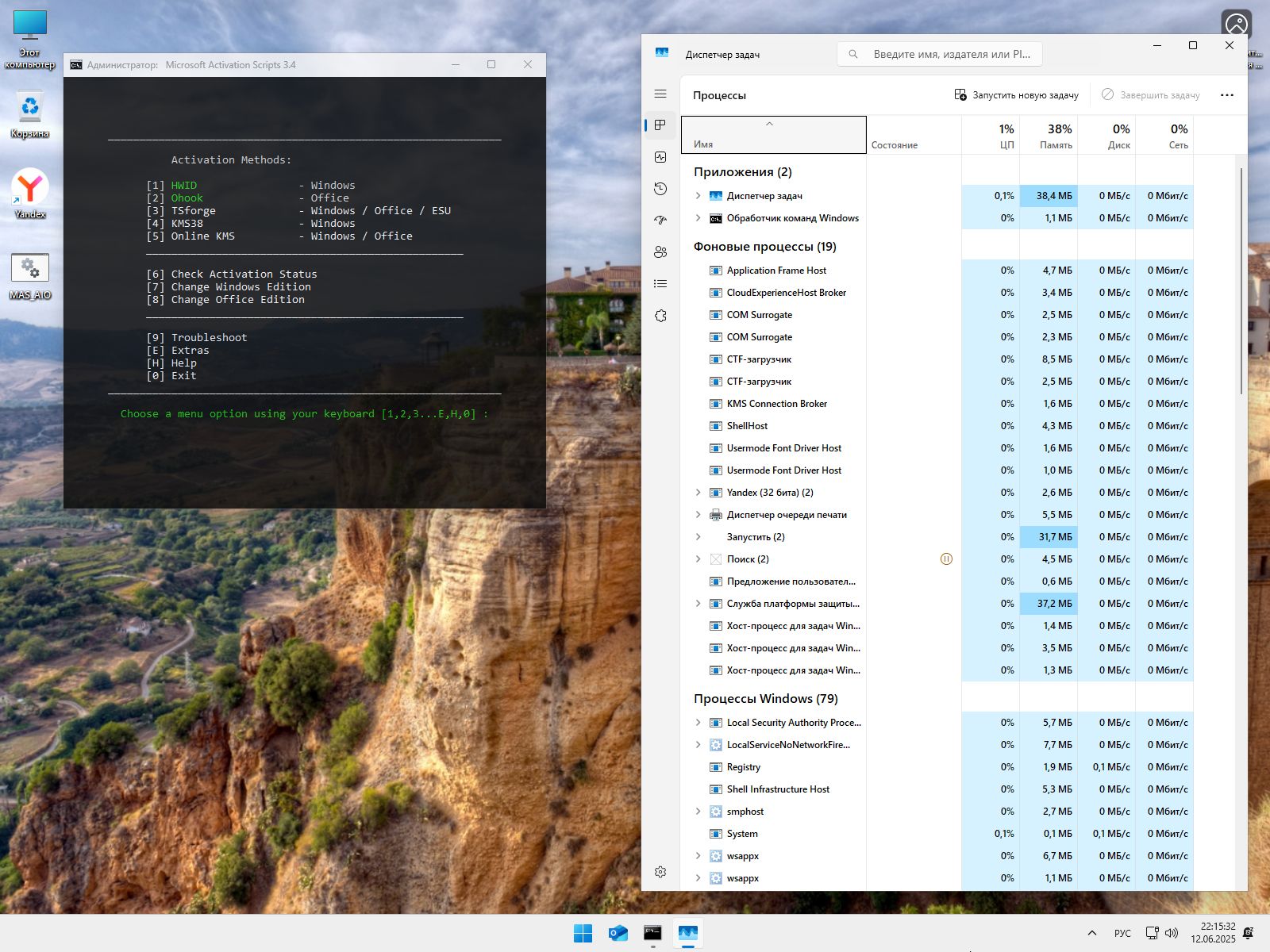
Task: Expand the Диспетчер задач process row
Action: (x=698, y=196)
